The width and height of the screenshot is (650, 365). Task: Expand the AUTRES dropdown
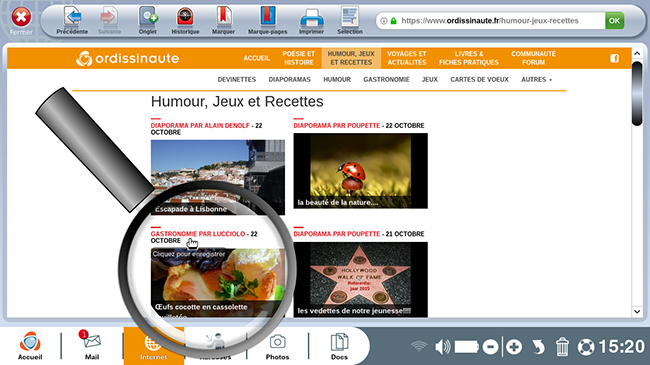coord(536,79)
